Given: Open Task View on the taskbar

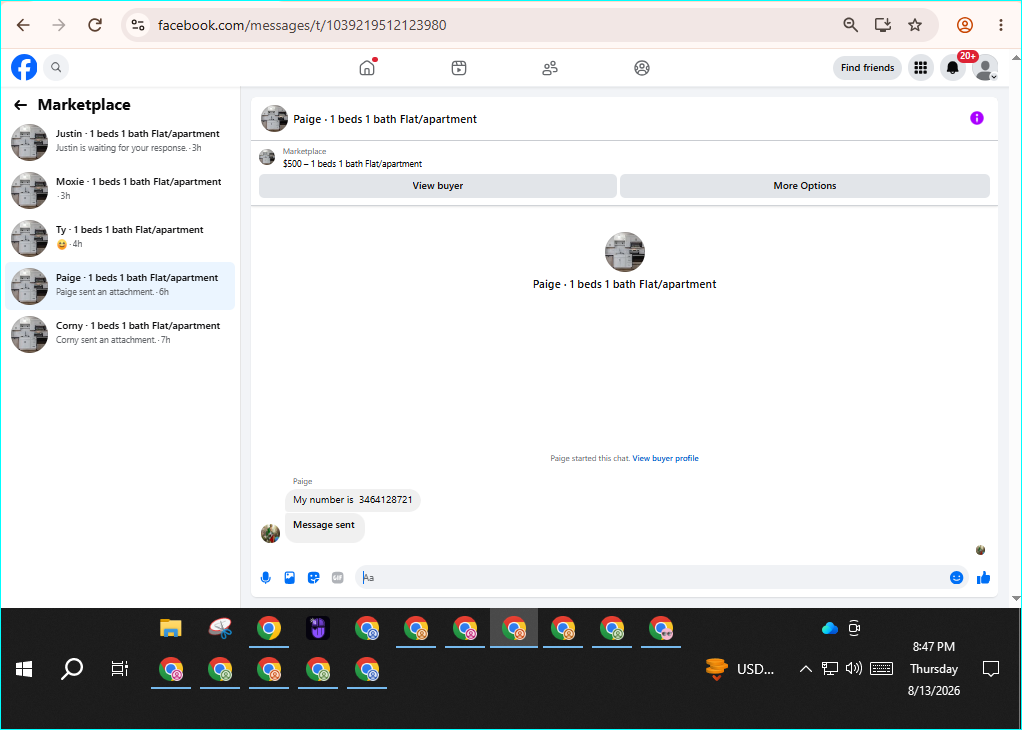Looking at the screenshot, I should tap(120, 669).
